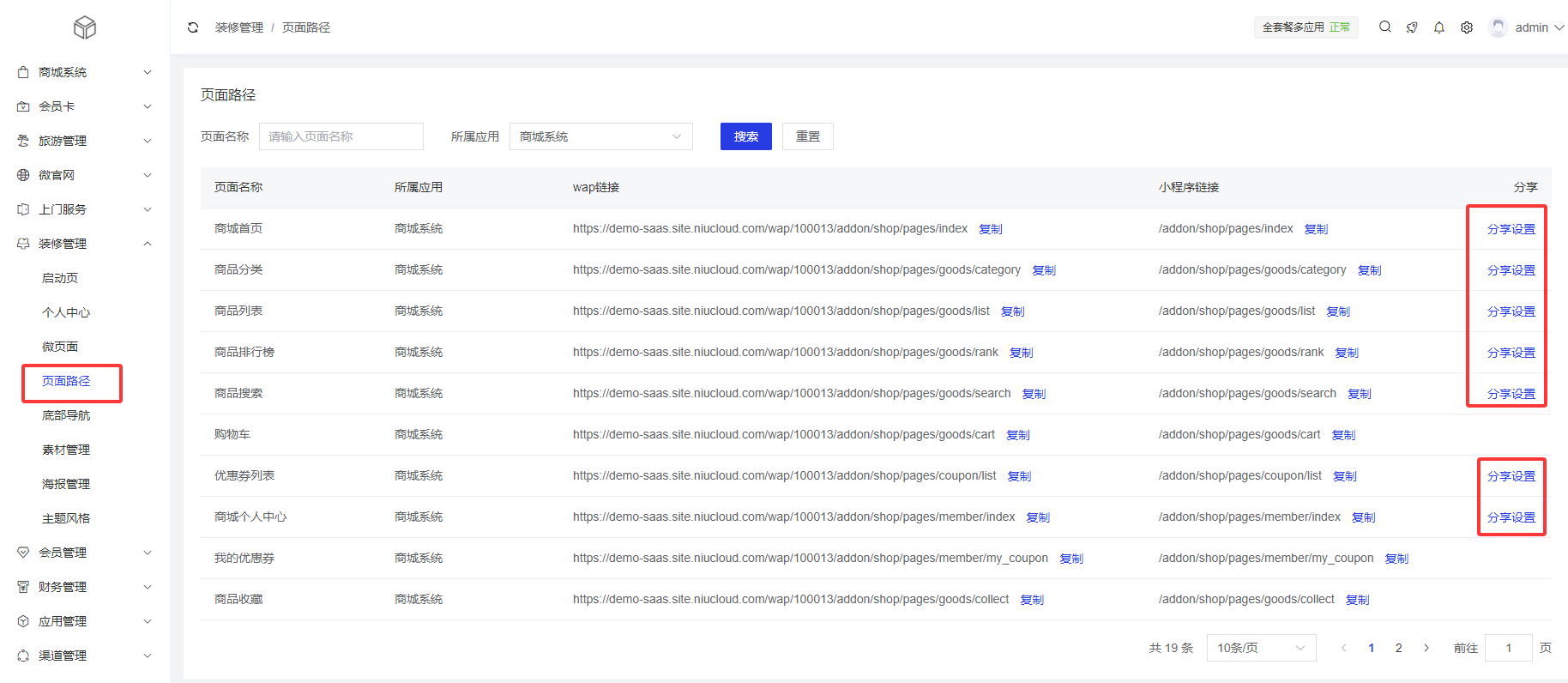Open the search magnifier icon in header
Image resolution: width=1568 pixels, height=683 pixels.
tap(1384, 27)
